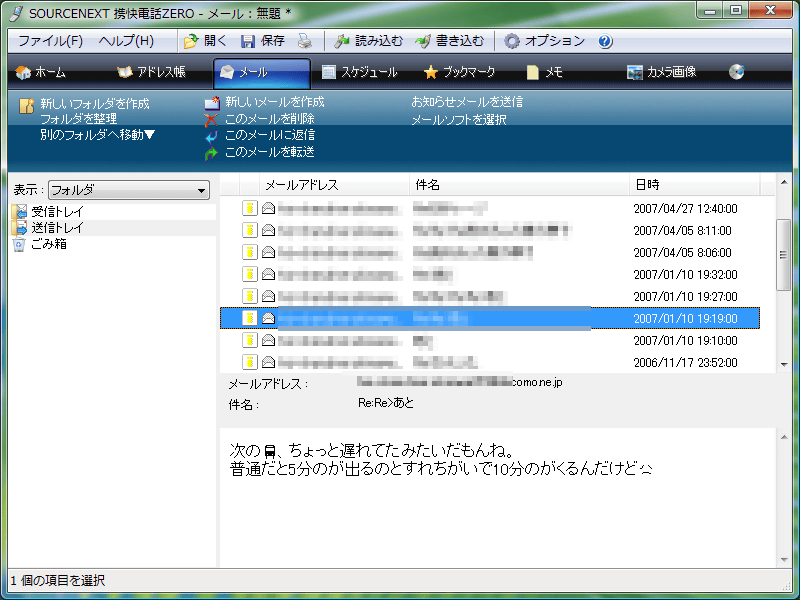Expand 別のフォルダへ移動▼ menu
The height and width of the screenshot is (600, 800).
(98, 134)
